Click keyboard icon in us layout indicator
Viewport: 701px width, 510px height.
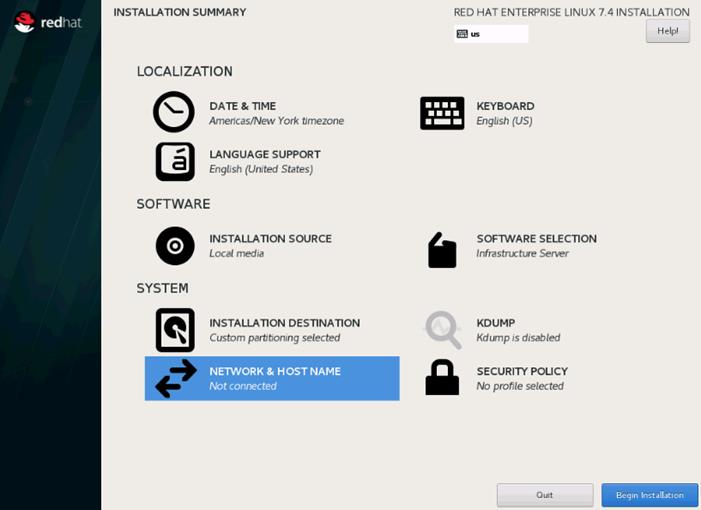[x=462, y=34]
